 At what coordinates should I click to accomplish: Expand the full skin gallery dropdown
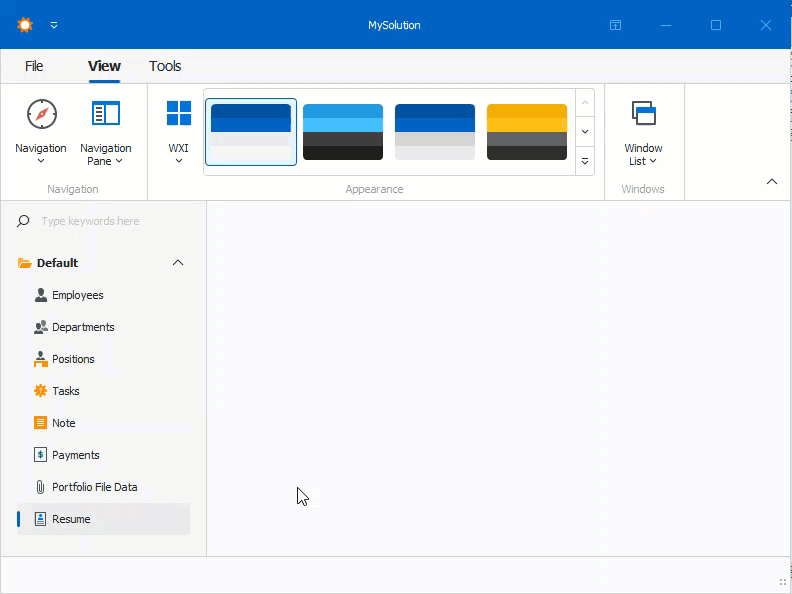[x=585, y=161]
